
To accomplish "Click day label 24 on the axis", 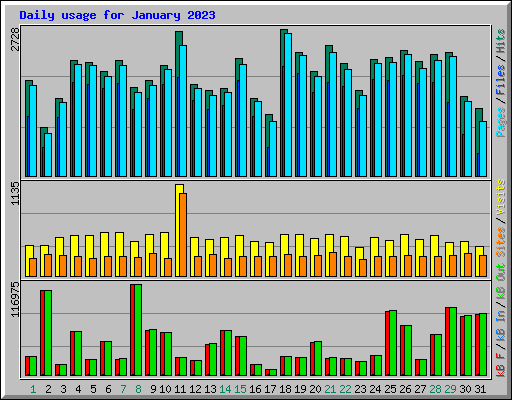I will 375,389.
